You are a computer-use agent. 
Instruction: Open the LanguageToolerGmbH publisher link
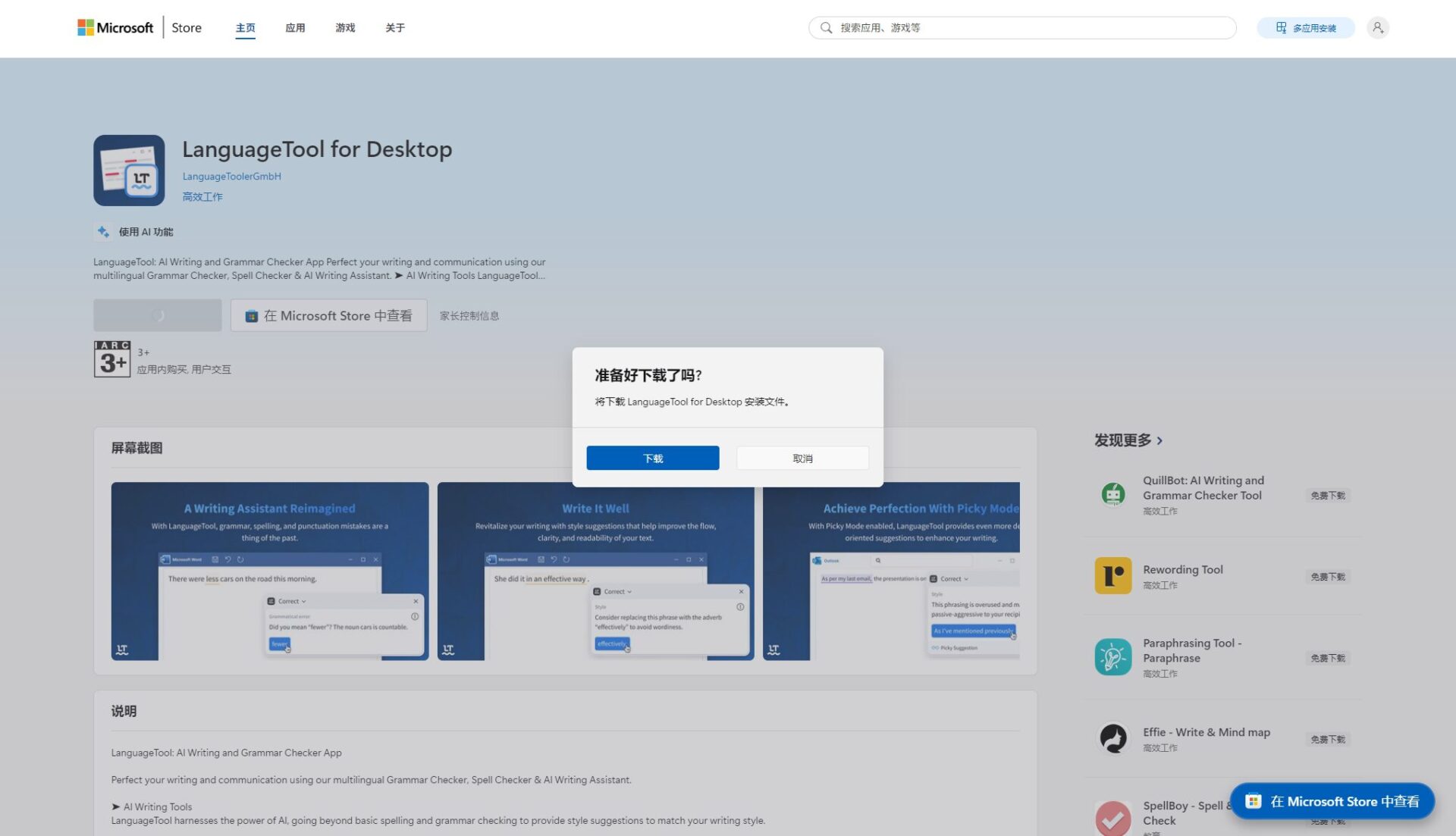pos(231,177)
